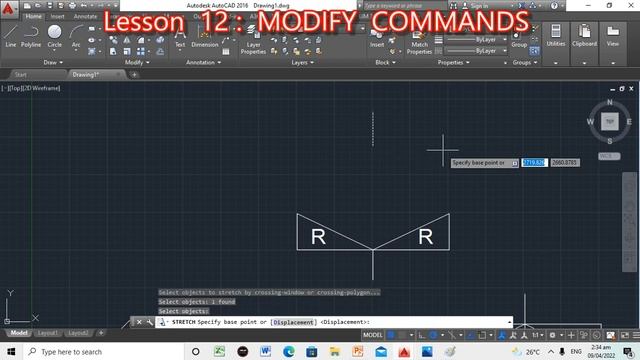The height and width of the screenshot is (360, 640).
Task: Insert a Table from Annotation panel
Action: [226, 51]
